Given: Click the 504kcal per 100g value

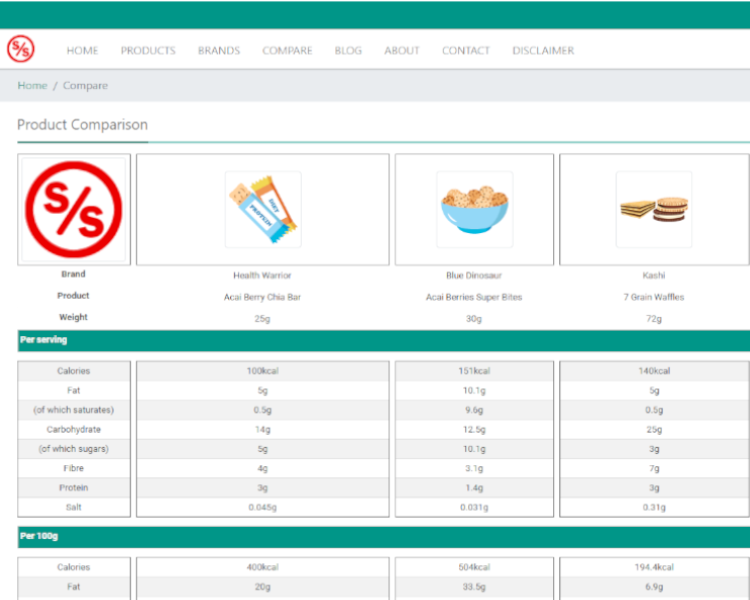Looking at the screenshot, I should 474,567.
